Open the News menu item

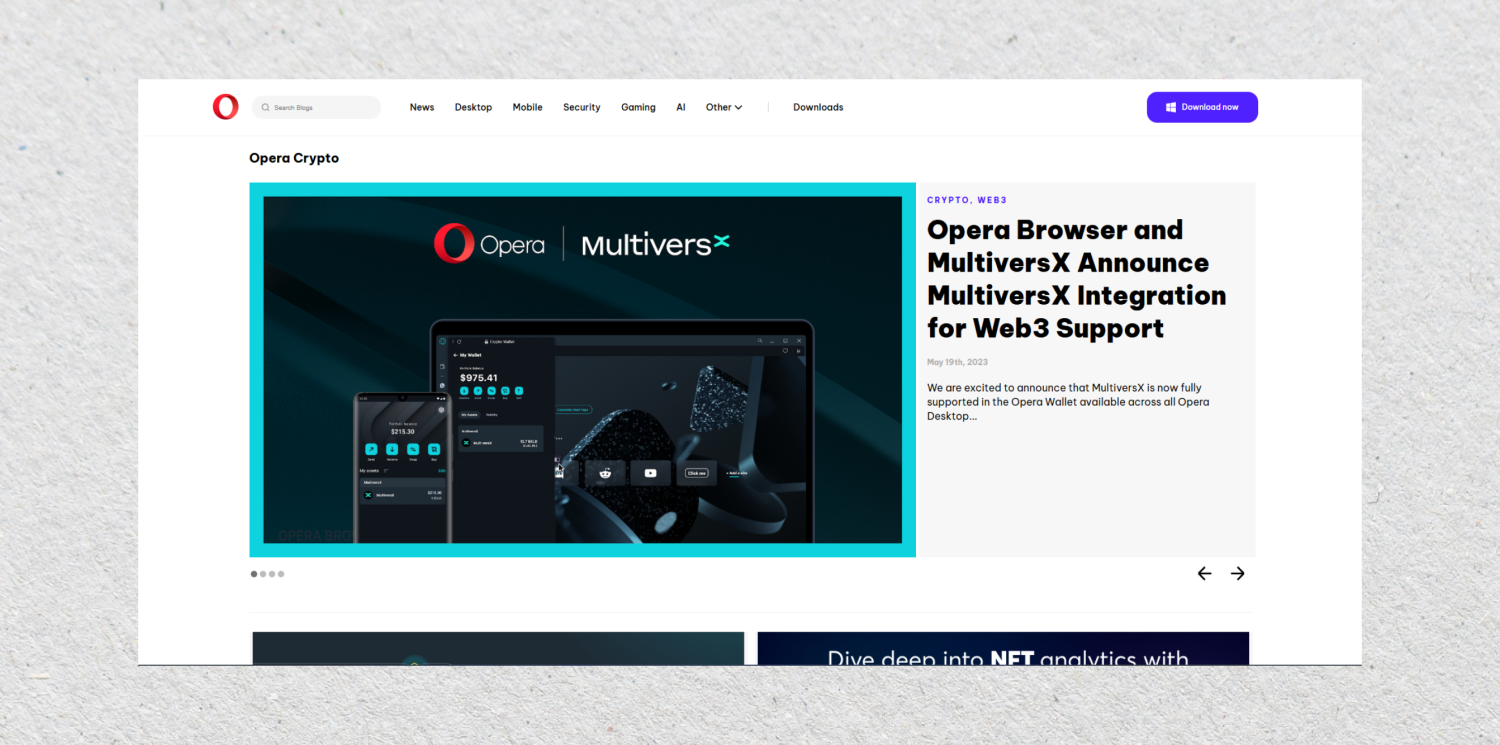pos(422,107)
